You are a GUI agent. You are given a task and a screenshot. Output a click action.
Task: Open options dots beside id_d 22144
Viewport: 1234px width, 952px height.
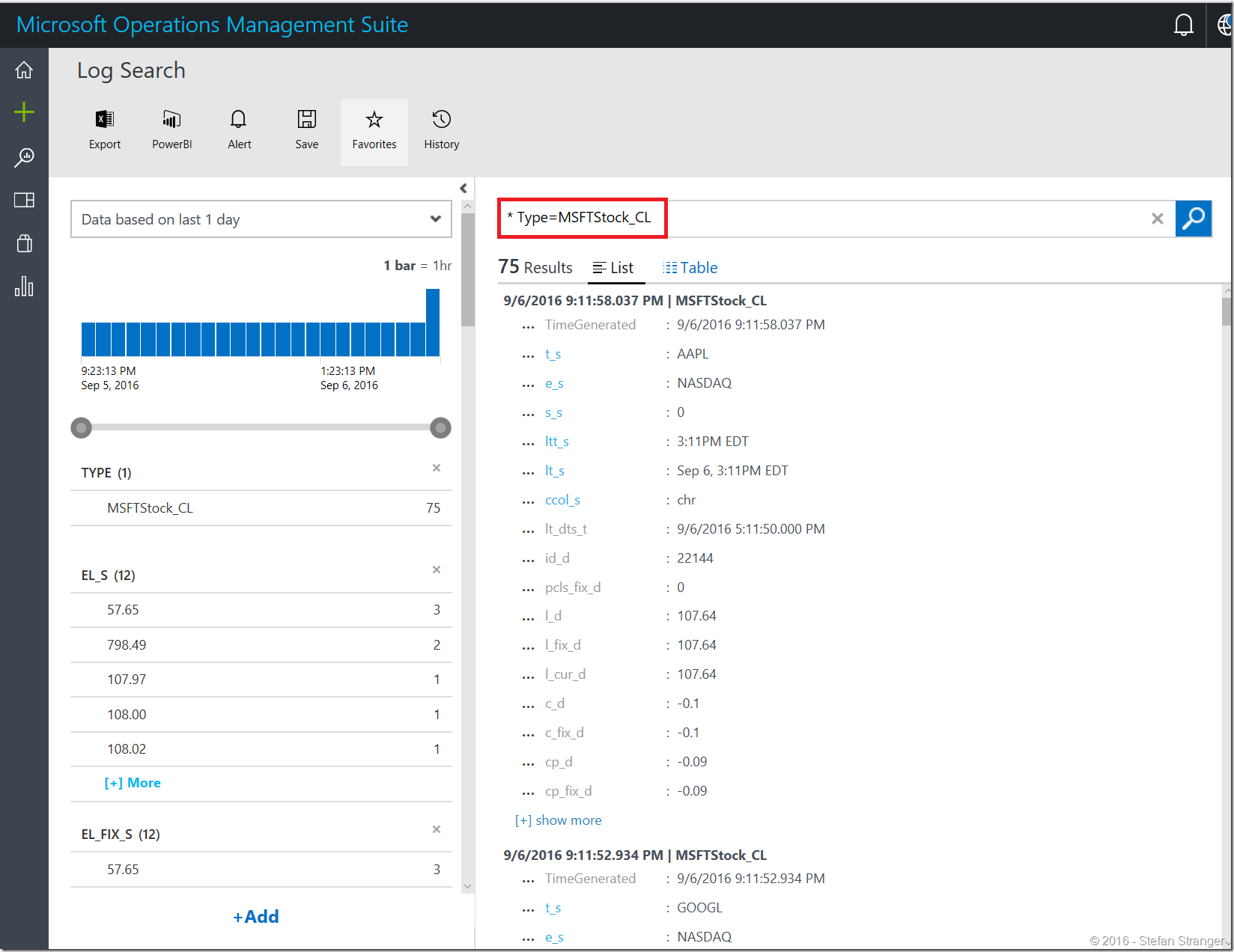tap(529, 559)
